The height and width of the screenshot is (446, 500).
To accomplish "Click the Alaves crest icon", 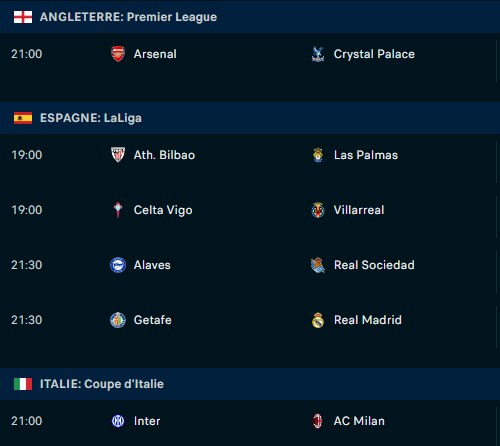I will (118, 265).
